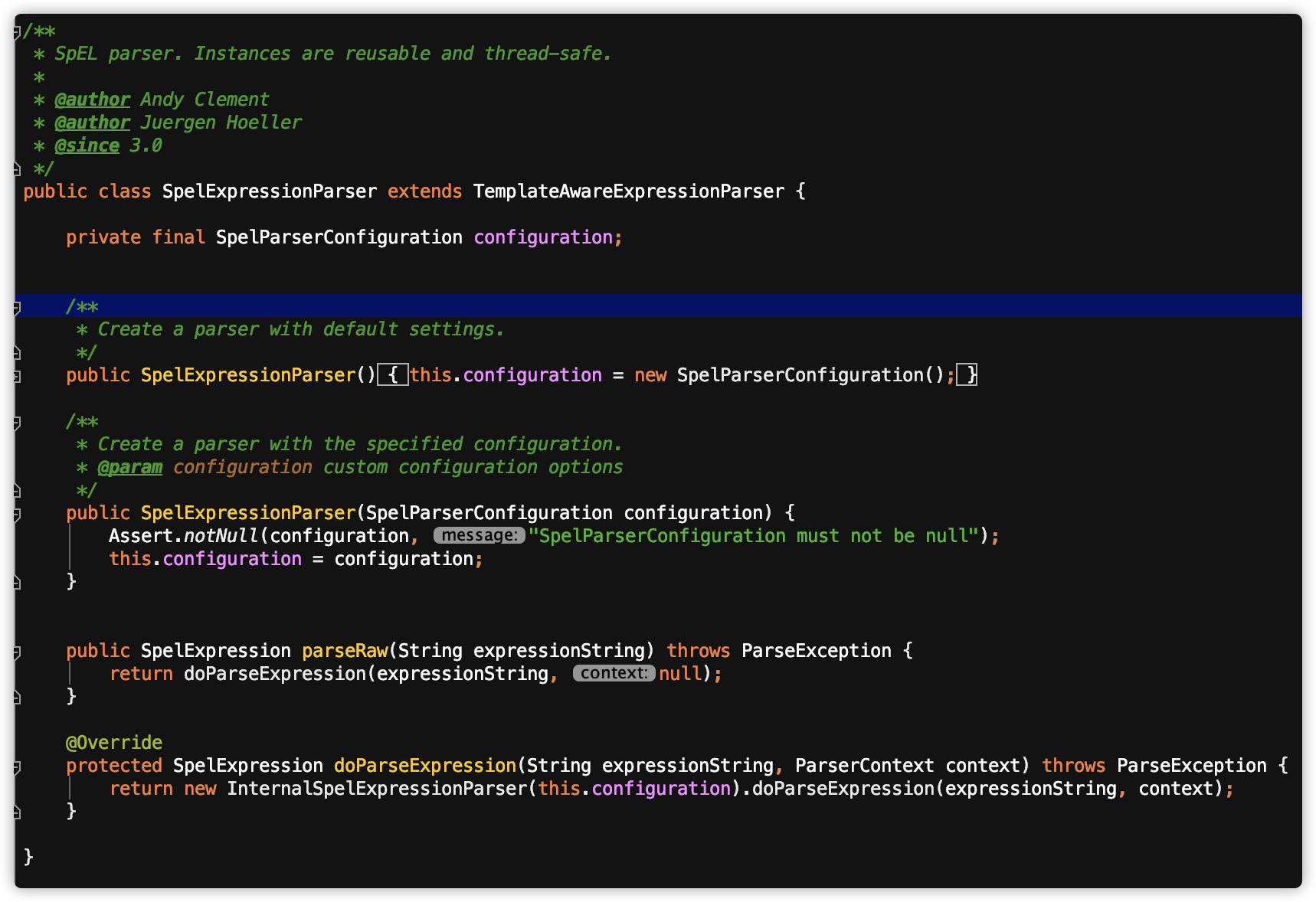
Task: Click the 'configuration;' field name in the private declaration
Action: pos(548,237)
